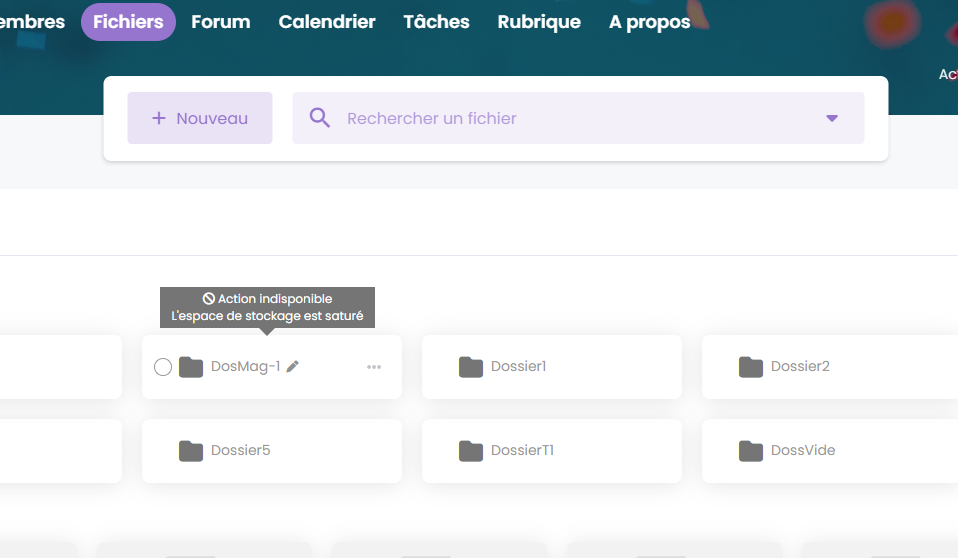This screenshot has height=558, width=958.
Task: Open the DossVide folder name
Action: point(803,451)
